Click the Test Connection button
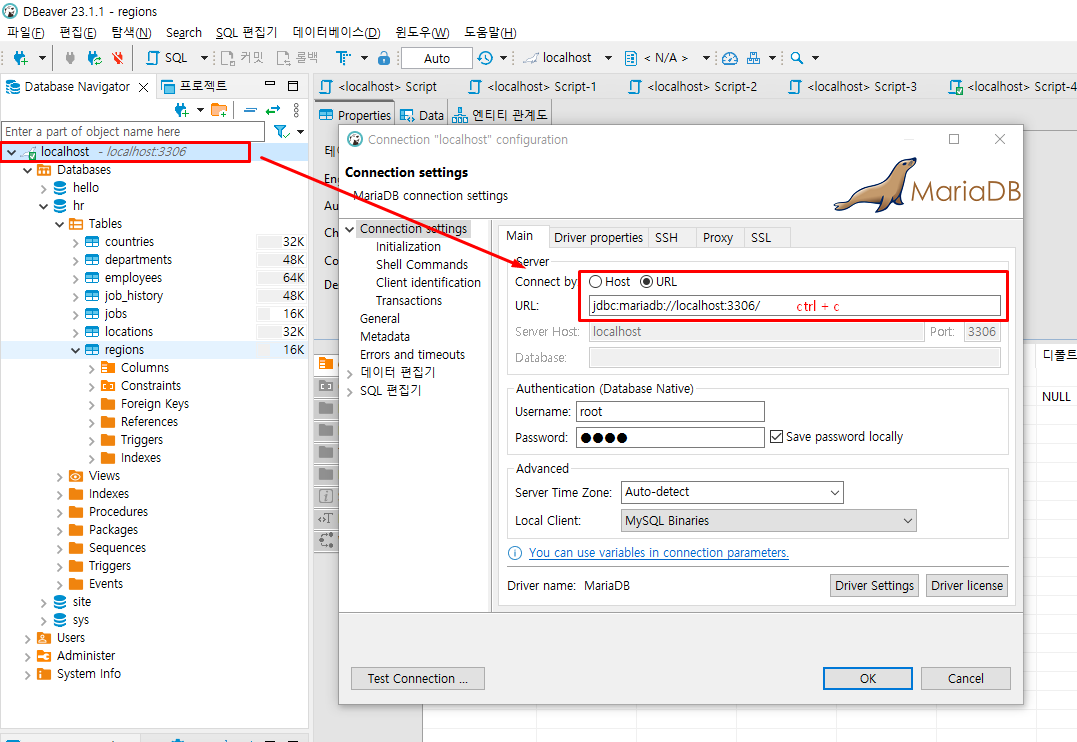Viewport: 1077px width, 742px height. click(418, 679)
